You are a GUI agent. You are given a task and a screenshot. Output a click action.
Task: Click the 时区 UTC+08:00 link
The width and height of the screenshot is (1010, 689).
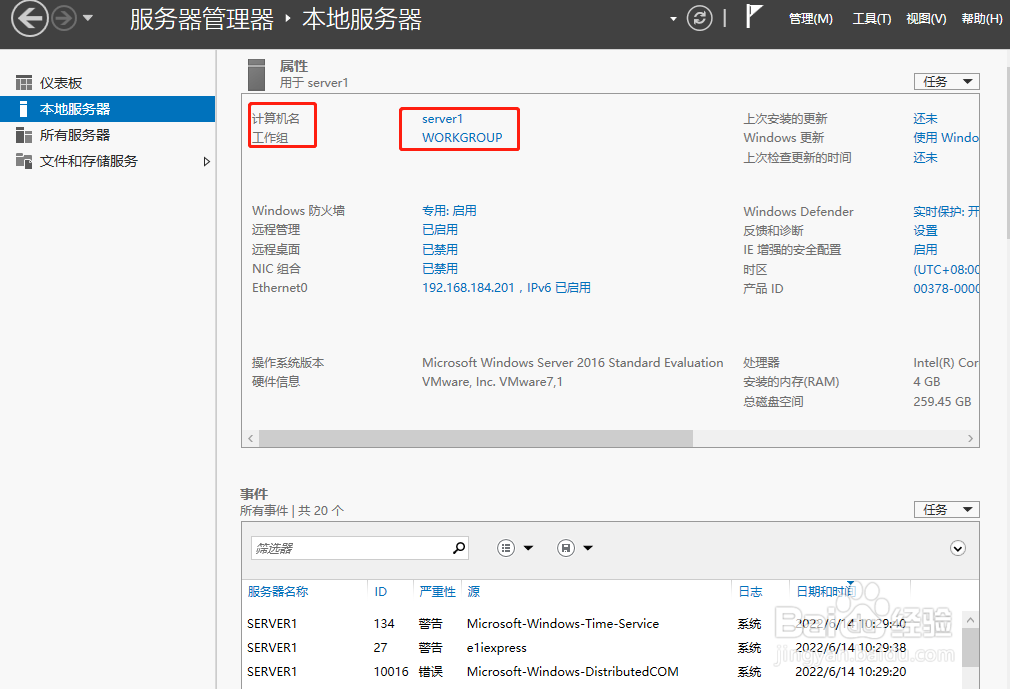point(946,270)
